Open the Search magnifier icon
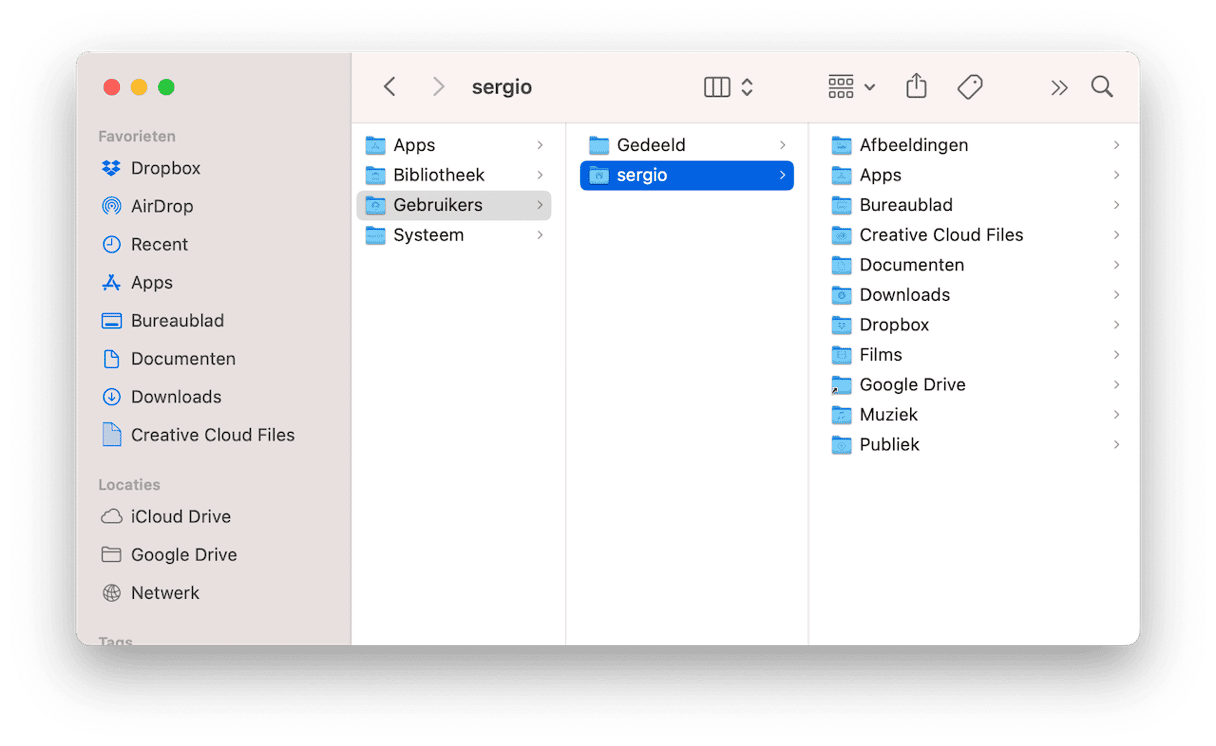The height and width of the screenshot is (746, 1216). coord(1102,87)
